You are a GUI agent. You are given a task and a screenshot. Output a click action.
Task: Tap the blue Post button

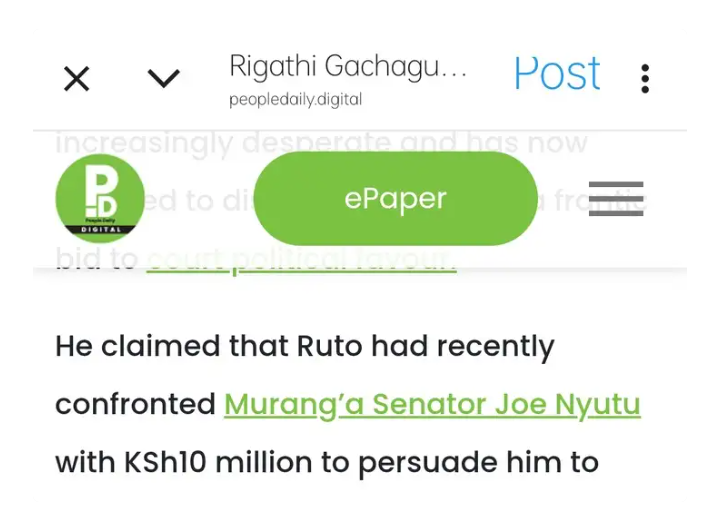tap(557, 73)
